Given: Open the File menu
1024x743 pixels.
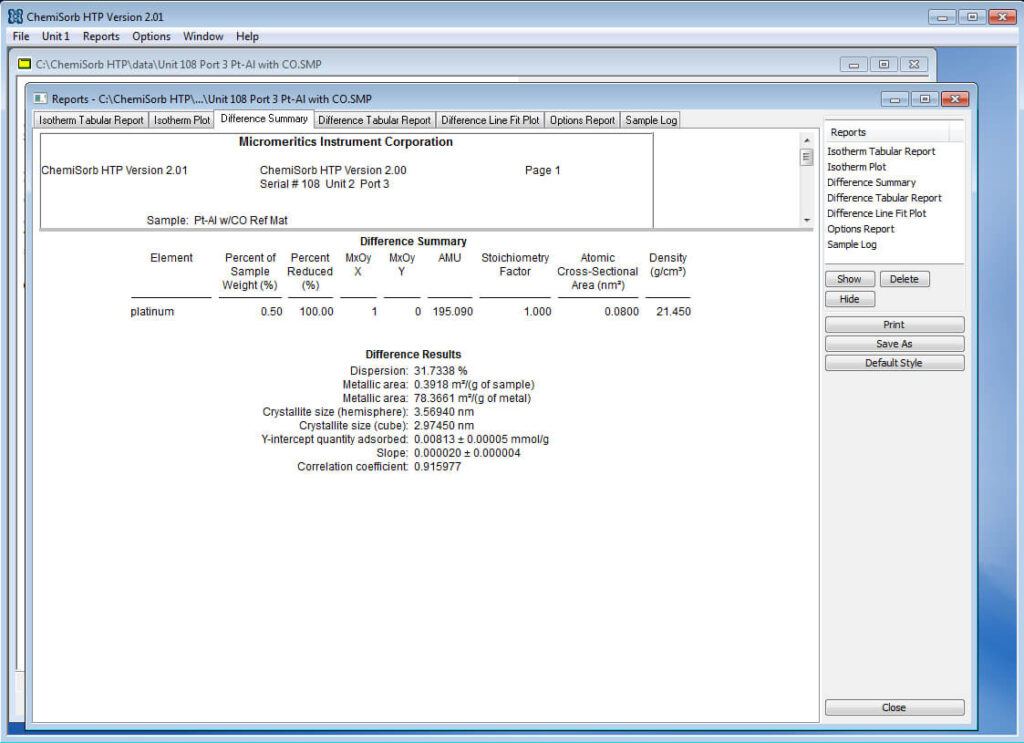Looking at the screenshot, I should tap(19, 36).
